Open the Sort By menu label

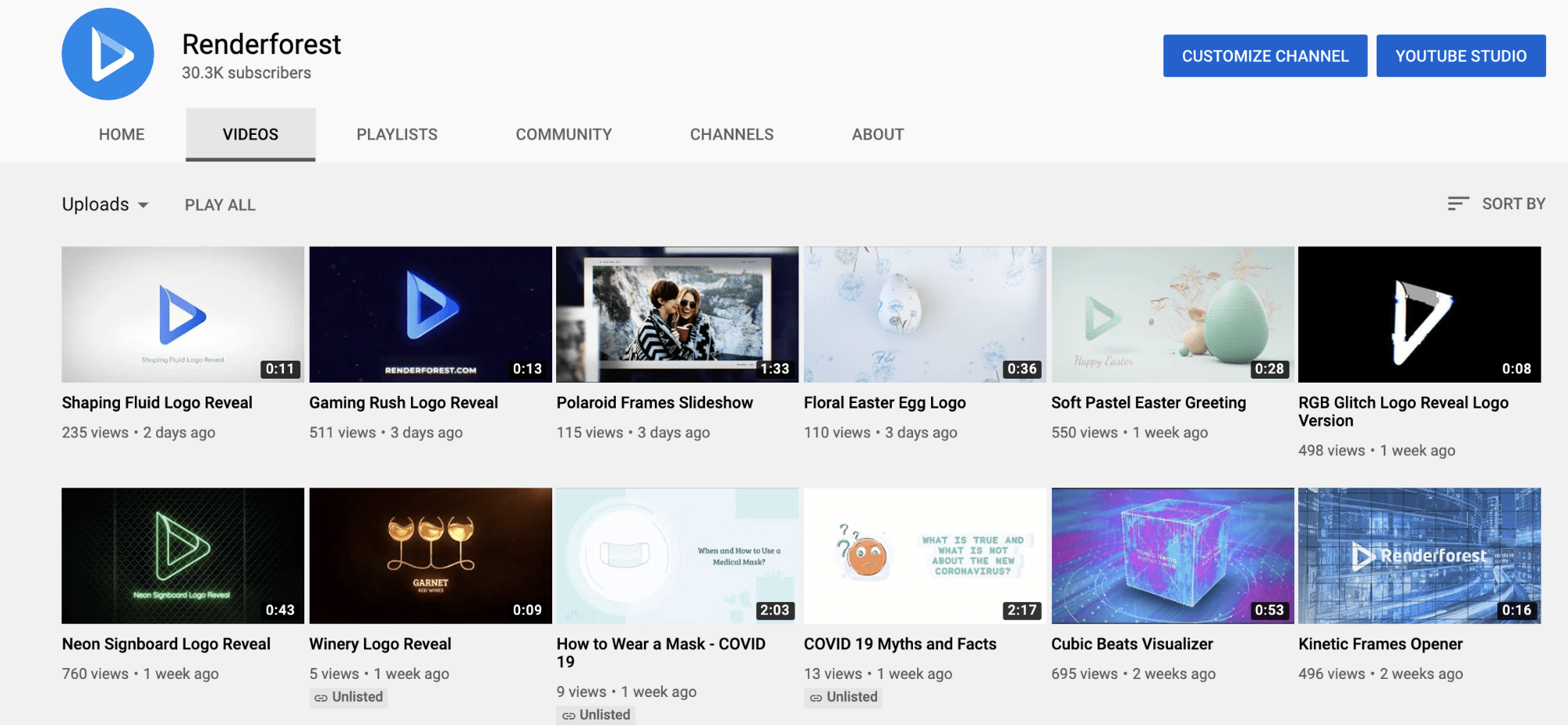1514,204
